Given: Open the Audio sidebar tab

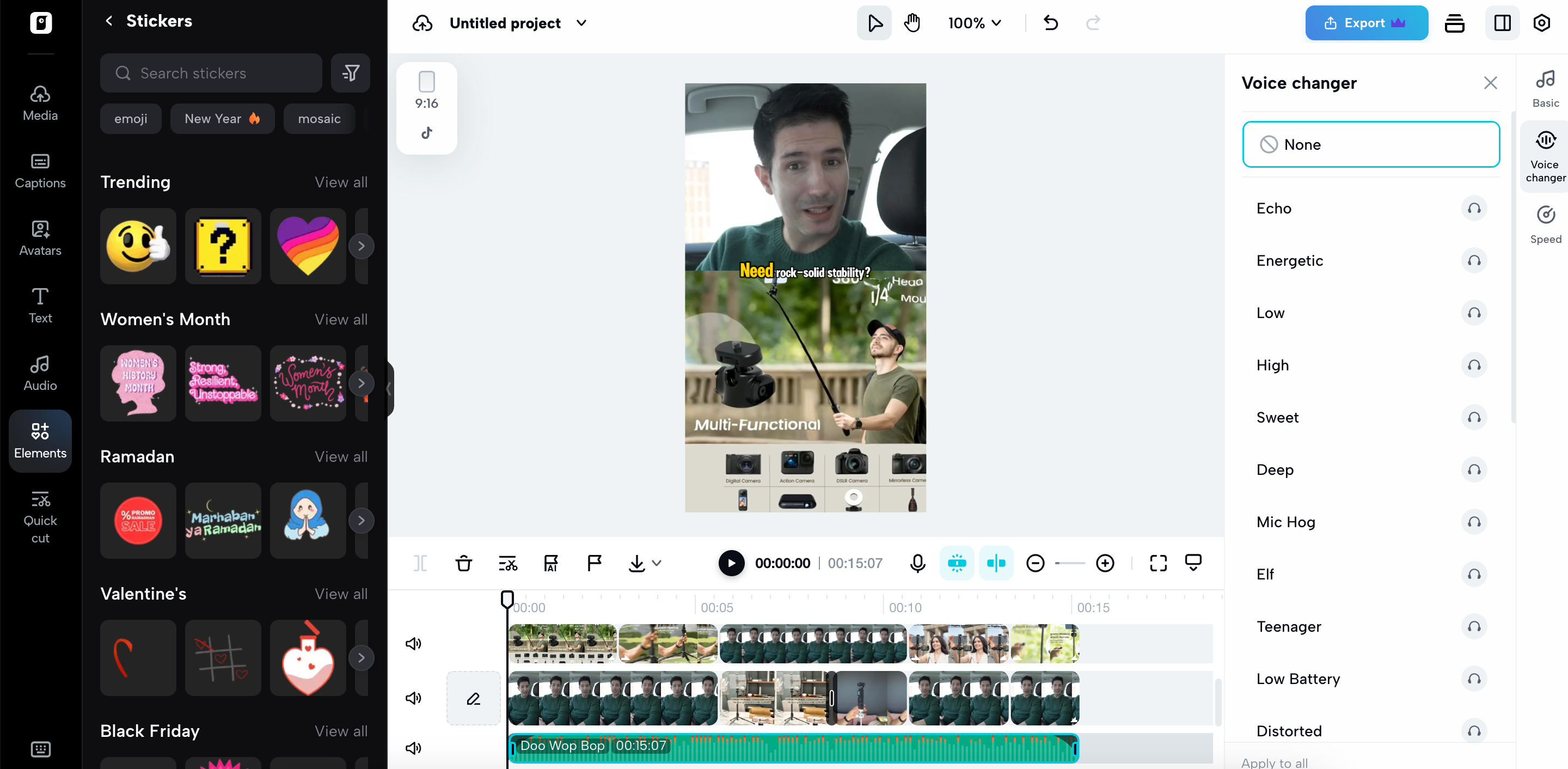Looking at the screenshot, I should click(x=40, y=373).
